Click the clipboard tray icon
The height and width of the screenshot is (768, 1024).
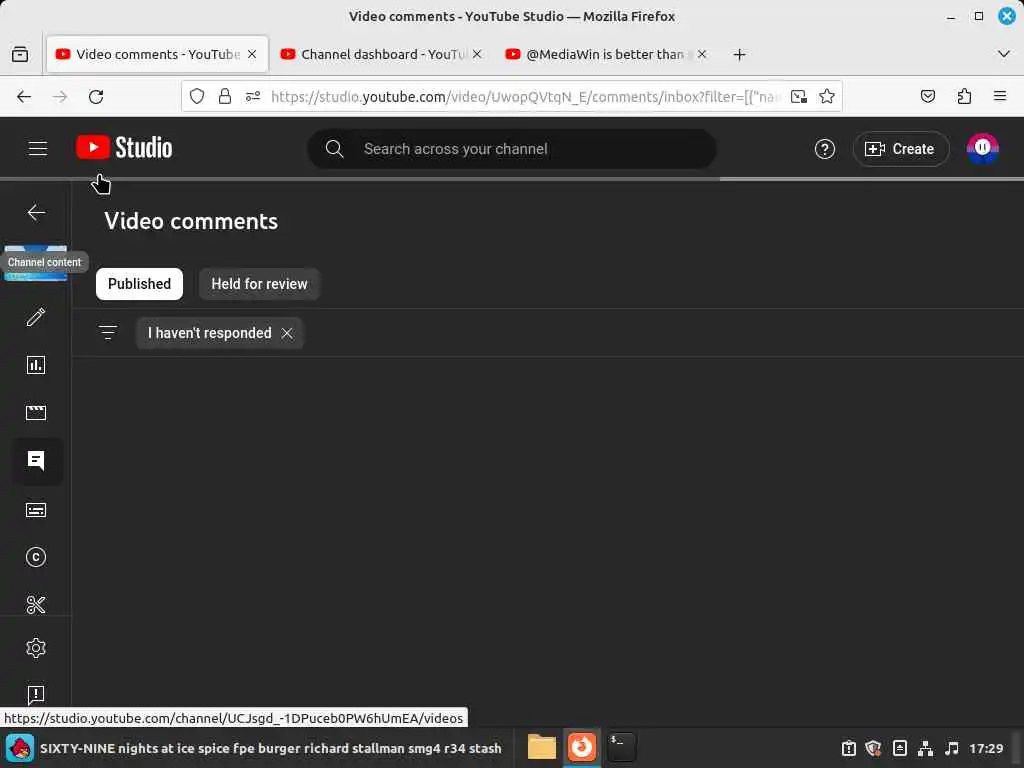pyautogui.click(x=848, y=748)
